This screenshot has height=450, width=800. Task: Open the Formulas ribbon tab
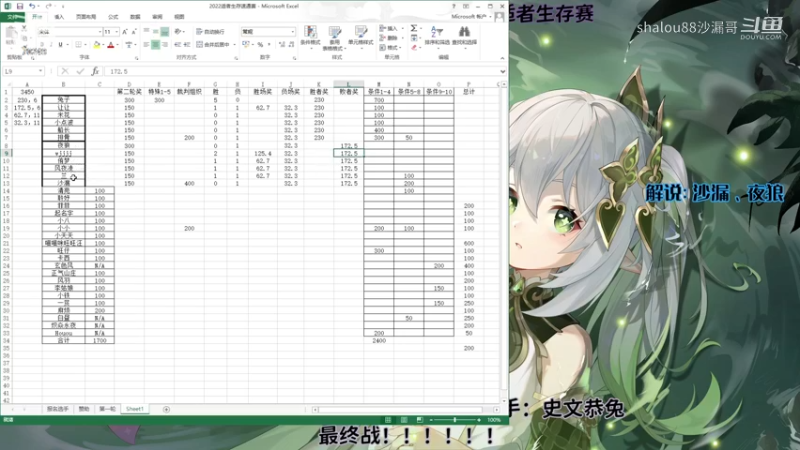pyautogui.click(x=113, y=17)
